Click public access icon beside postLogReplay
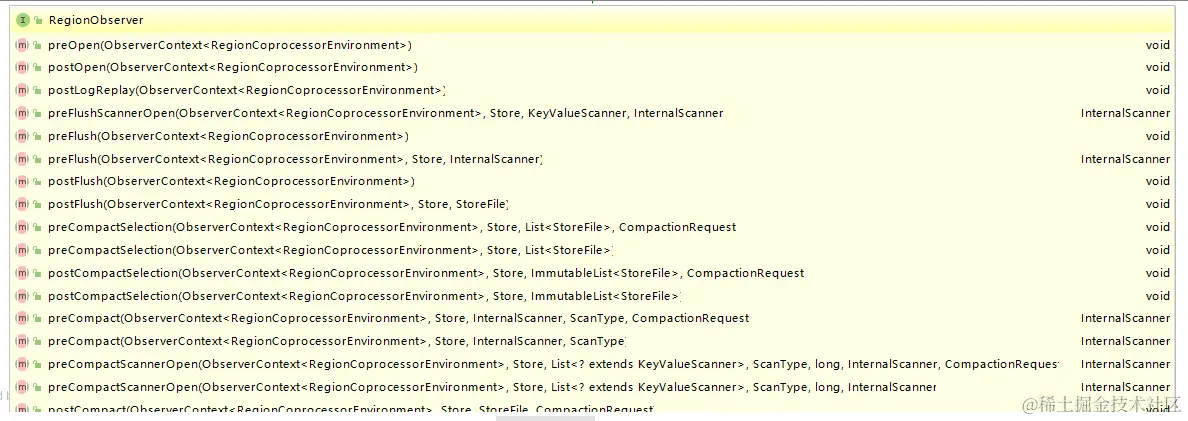This screenshot has width=1188, height=421. (37, 91)
